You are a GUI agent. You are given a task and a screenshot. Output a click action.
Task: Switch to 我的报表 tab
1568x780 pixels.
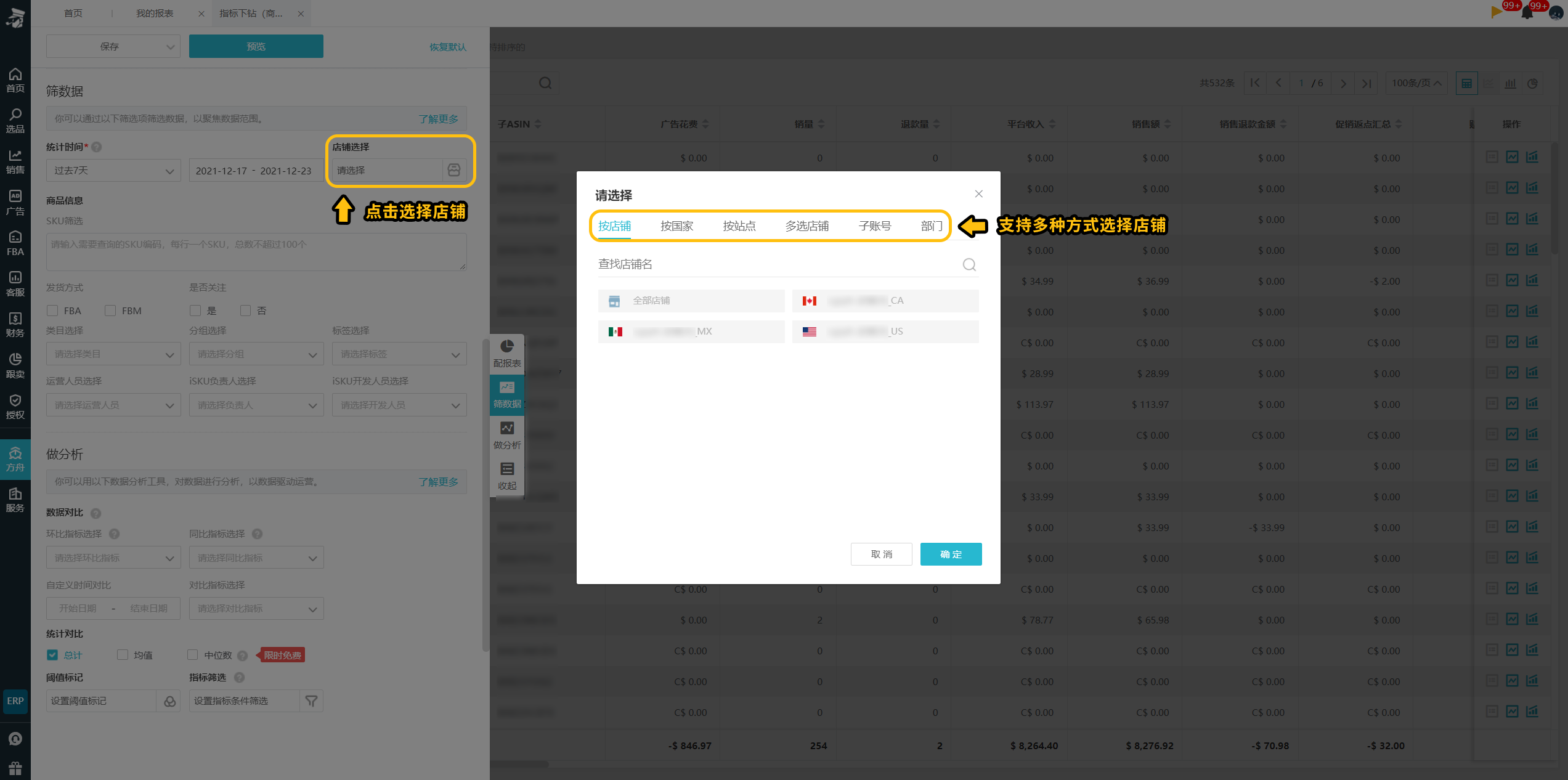(x=155, y=14)
